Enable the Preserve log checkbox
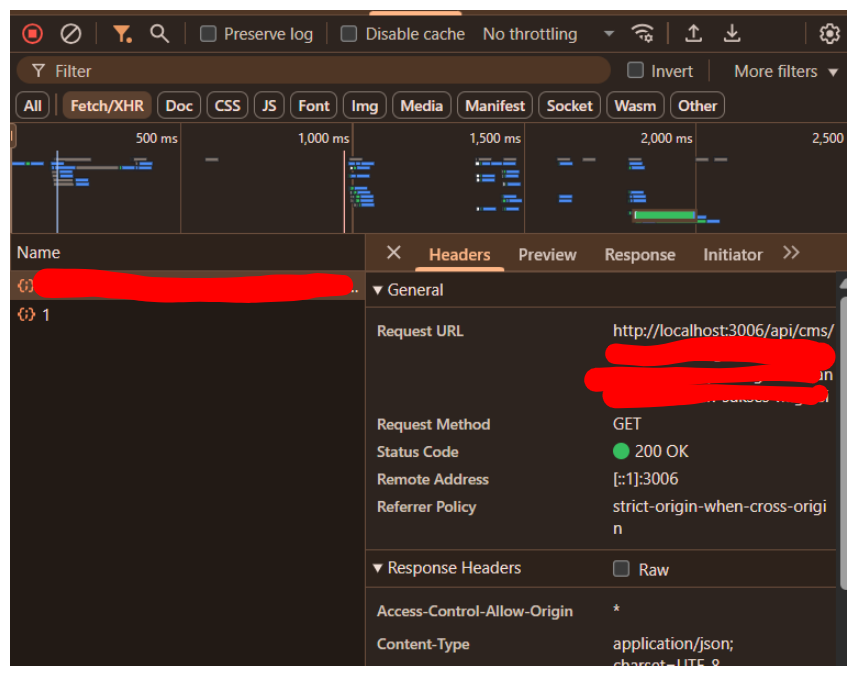Image resolution: width=856 pixels, height=675 pixels. 208,34
